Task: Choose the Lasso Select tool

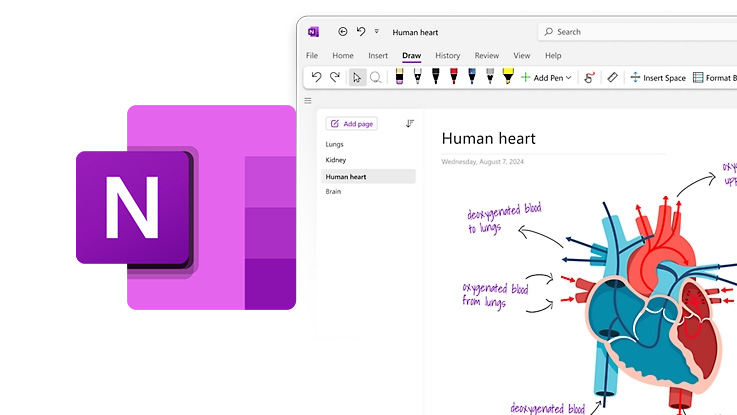Action: pyautogui.click(x=376, y=78)
